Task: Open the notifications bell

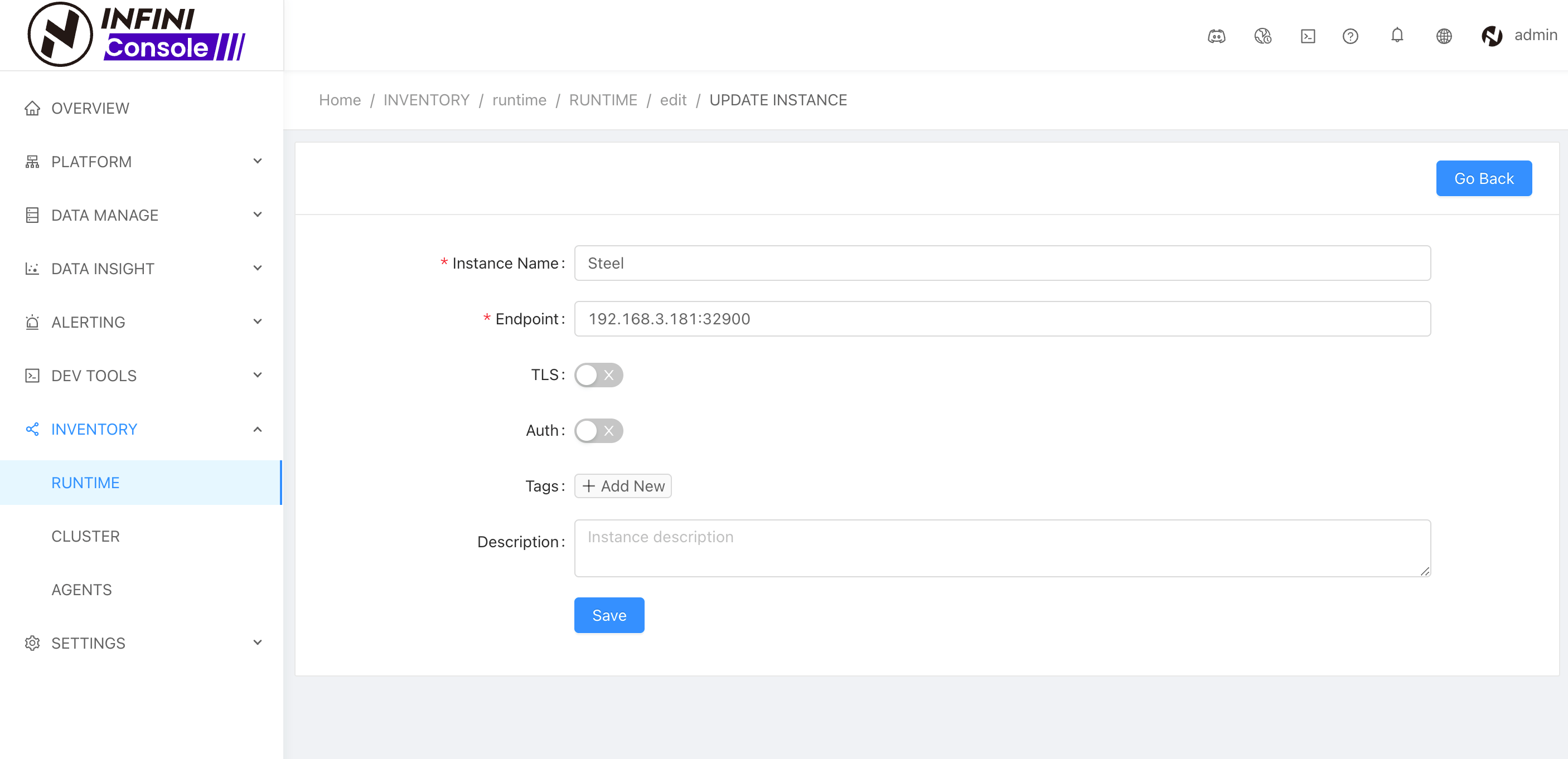Action: [1397, 35]
